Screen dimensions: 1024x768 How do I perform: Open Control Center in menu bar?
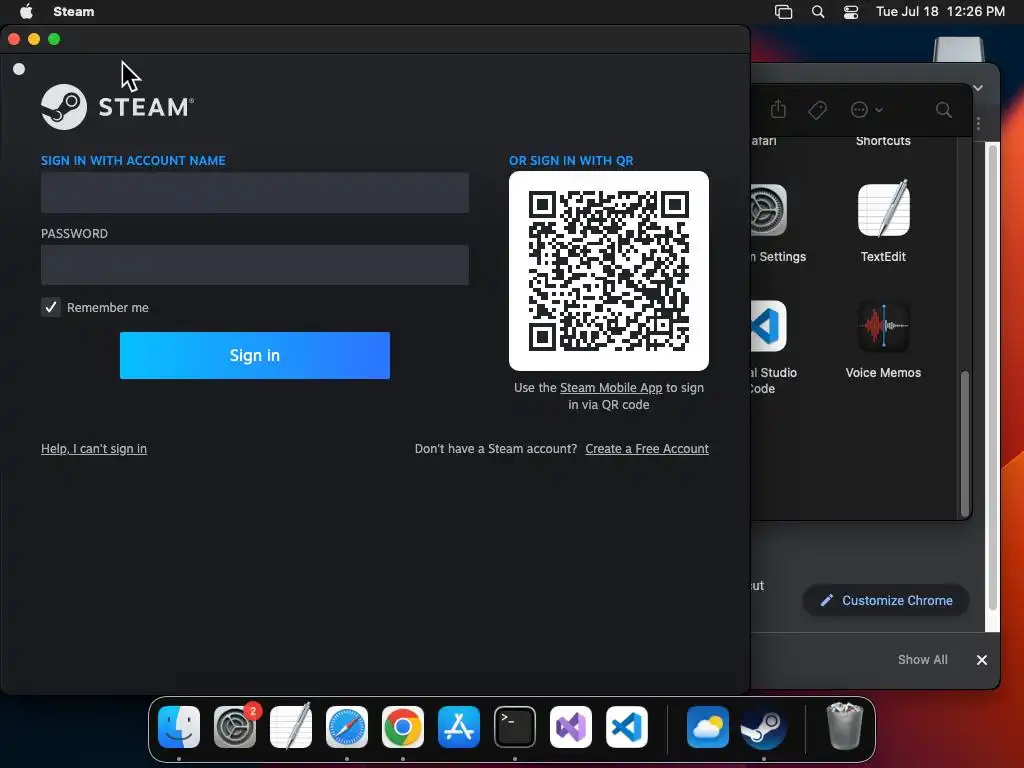pyautogui.click(x=851, y=12)
